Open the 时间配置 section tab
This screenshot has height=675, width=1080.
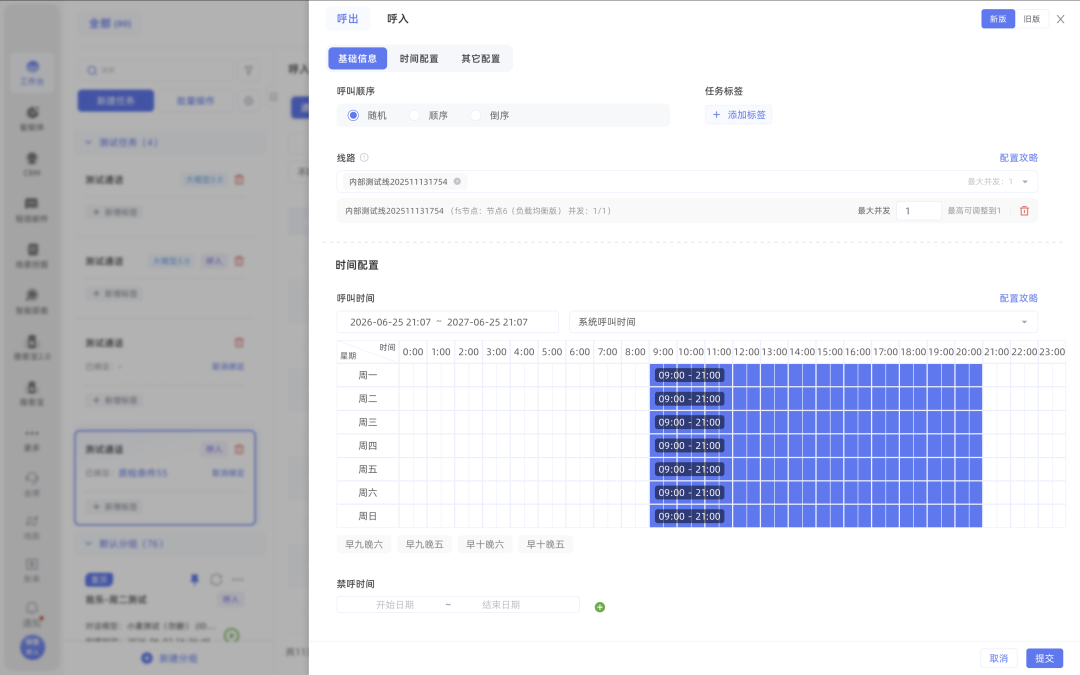click(x=419, y=59)
